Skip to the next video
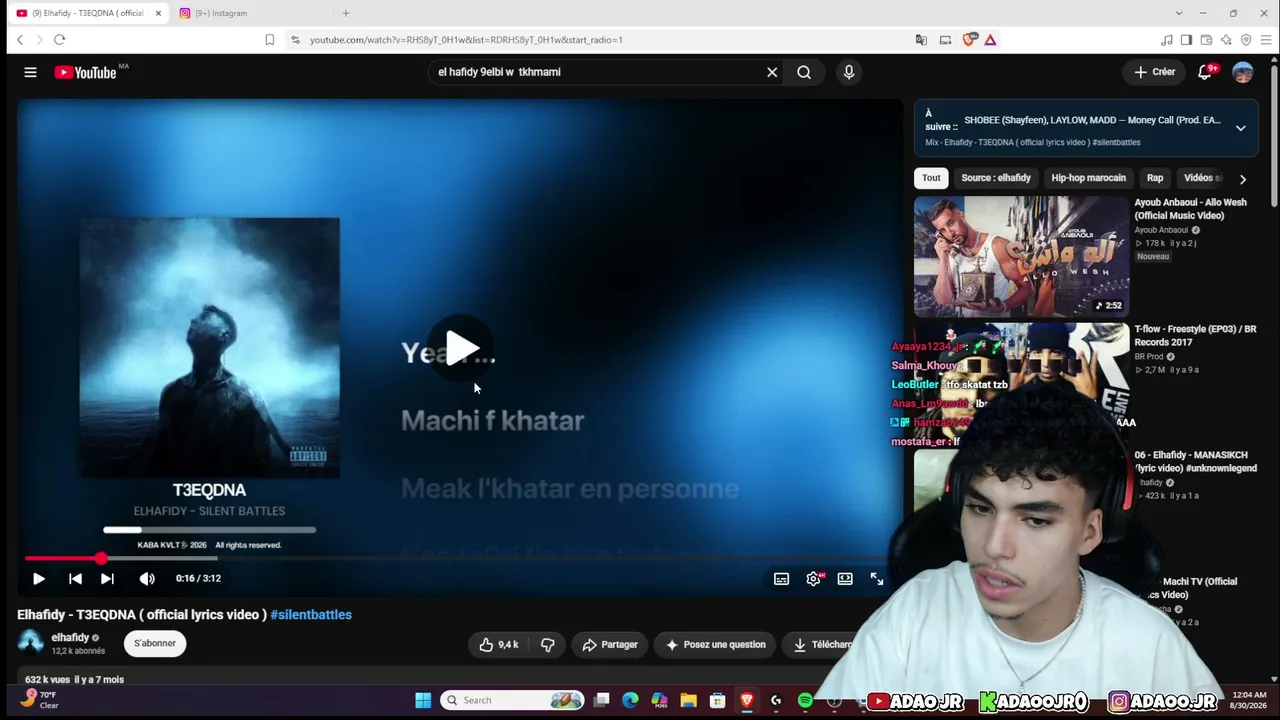Viewport: 1280px width, 720px height. [107, 578]
